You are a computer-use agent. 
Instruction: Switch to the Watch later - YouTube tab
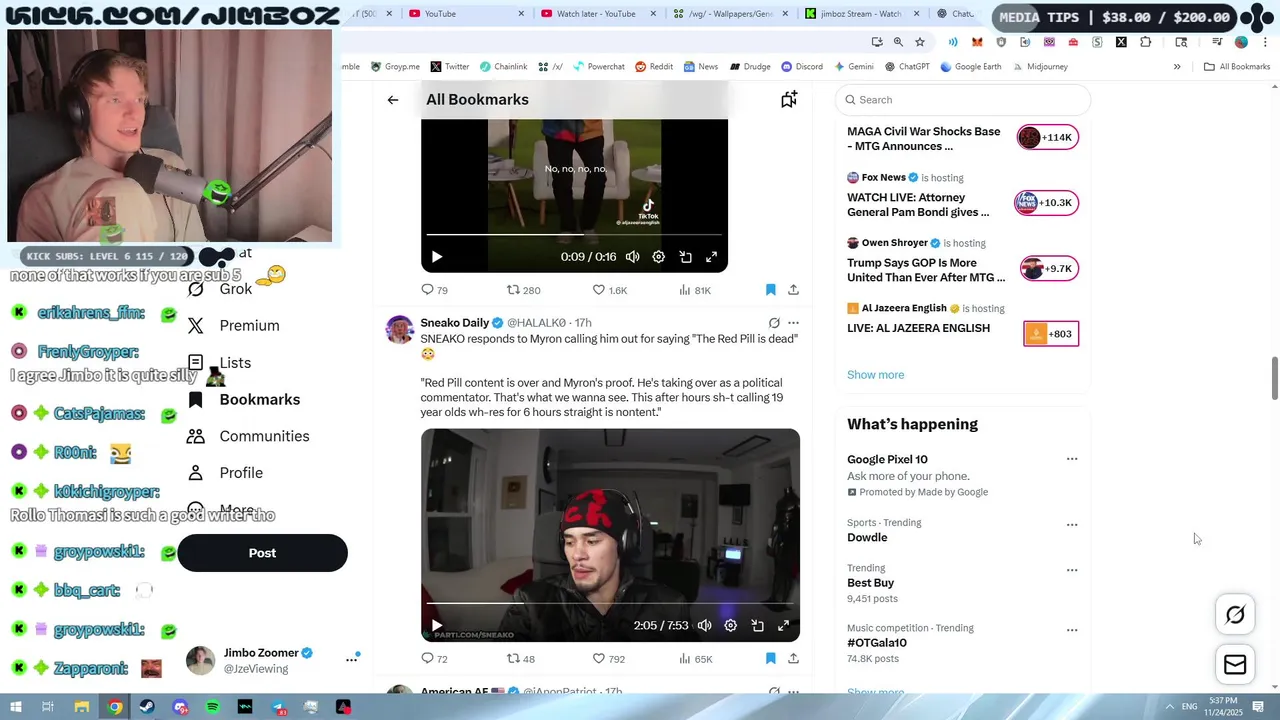click(x=595, y=14)
